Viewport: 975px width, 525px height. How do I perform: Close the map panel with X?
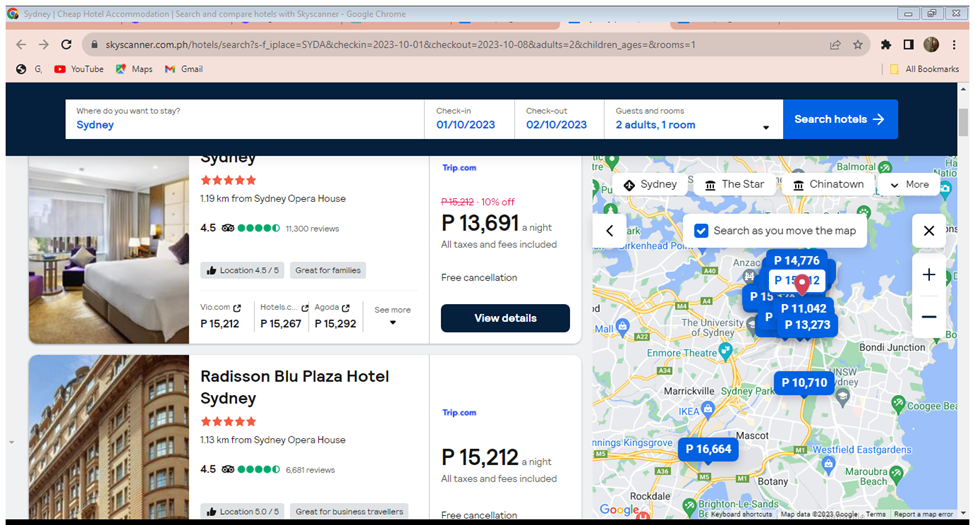(x=928, y=231)
